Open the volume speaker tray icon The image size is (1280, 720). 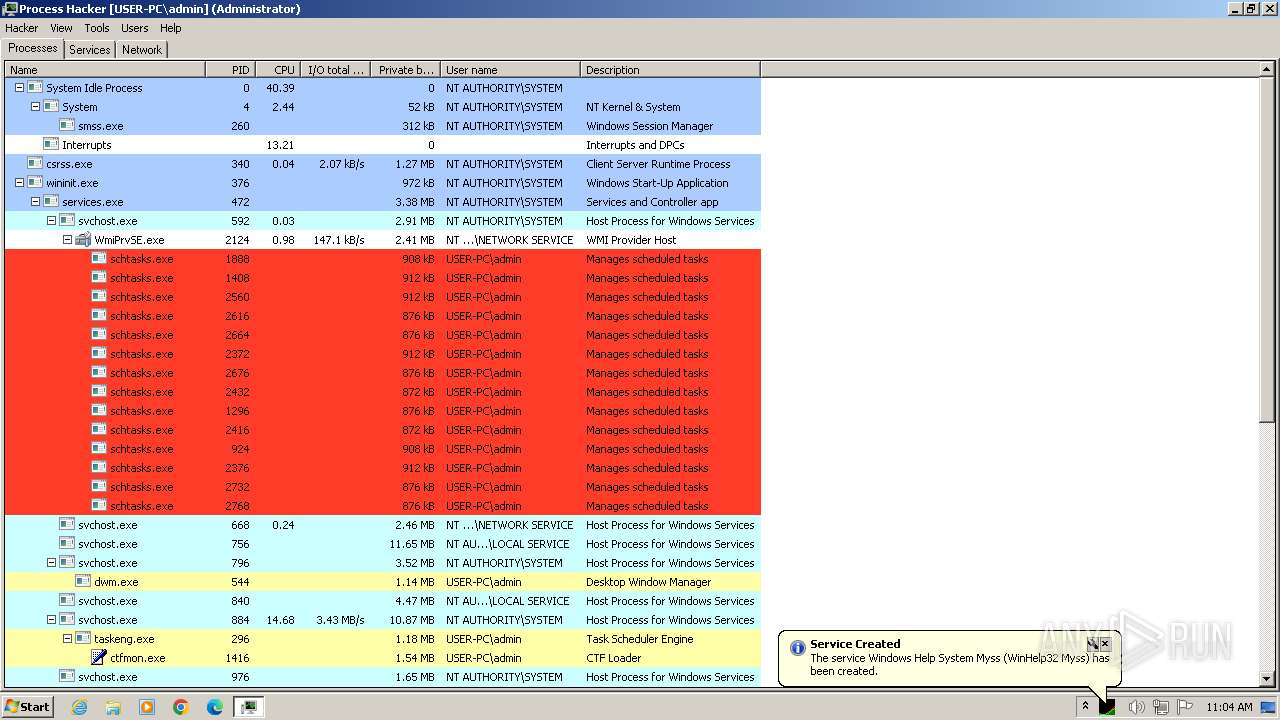[x=1136, y=707]
